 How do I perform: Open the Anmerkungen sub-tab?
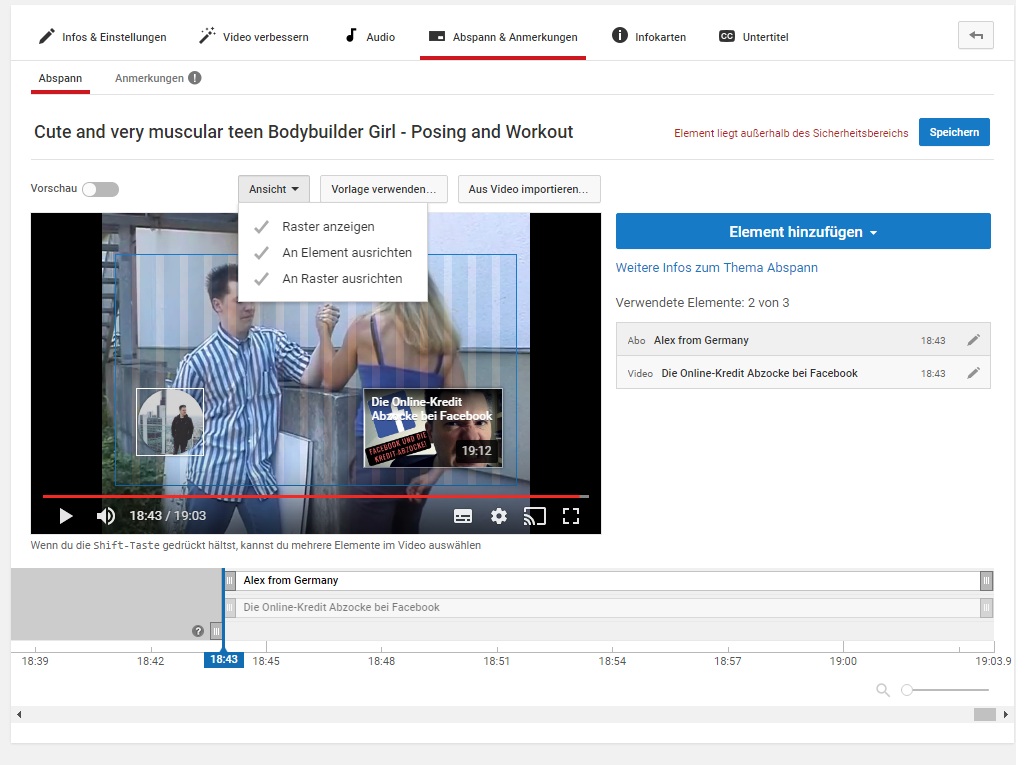(x=149, y=78)
